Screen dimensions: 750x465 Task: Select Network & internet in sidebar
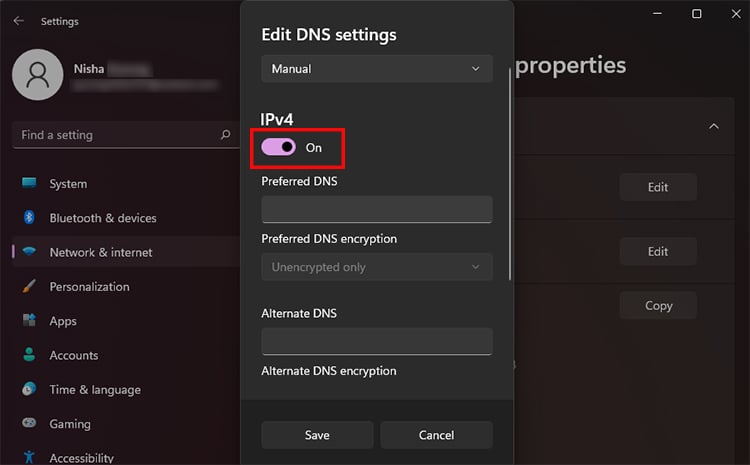pyautogui.click(x=101, y=252)
